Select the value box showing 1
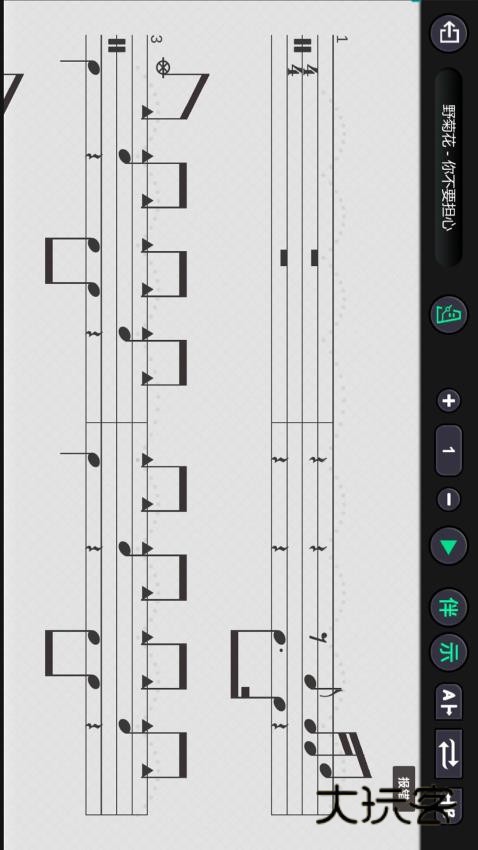This screenshot has width=478, height=850. (449, 450)
